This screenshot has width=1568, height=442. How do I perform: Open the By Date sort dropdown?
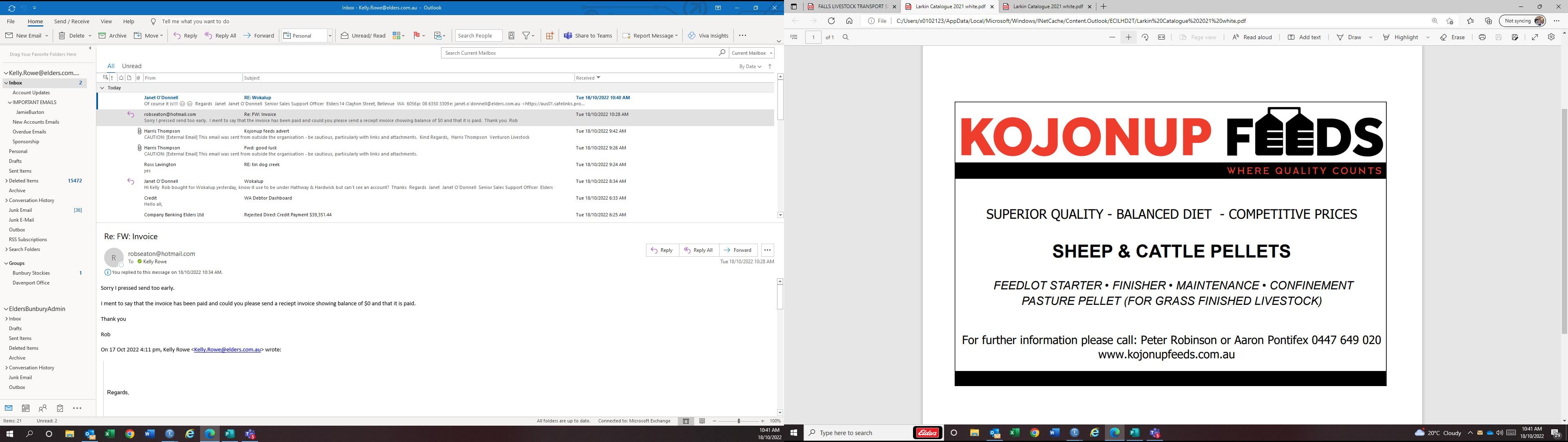tap(750, 66)
